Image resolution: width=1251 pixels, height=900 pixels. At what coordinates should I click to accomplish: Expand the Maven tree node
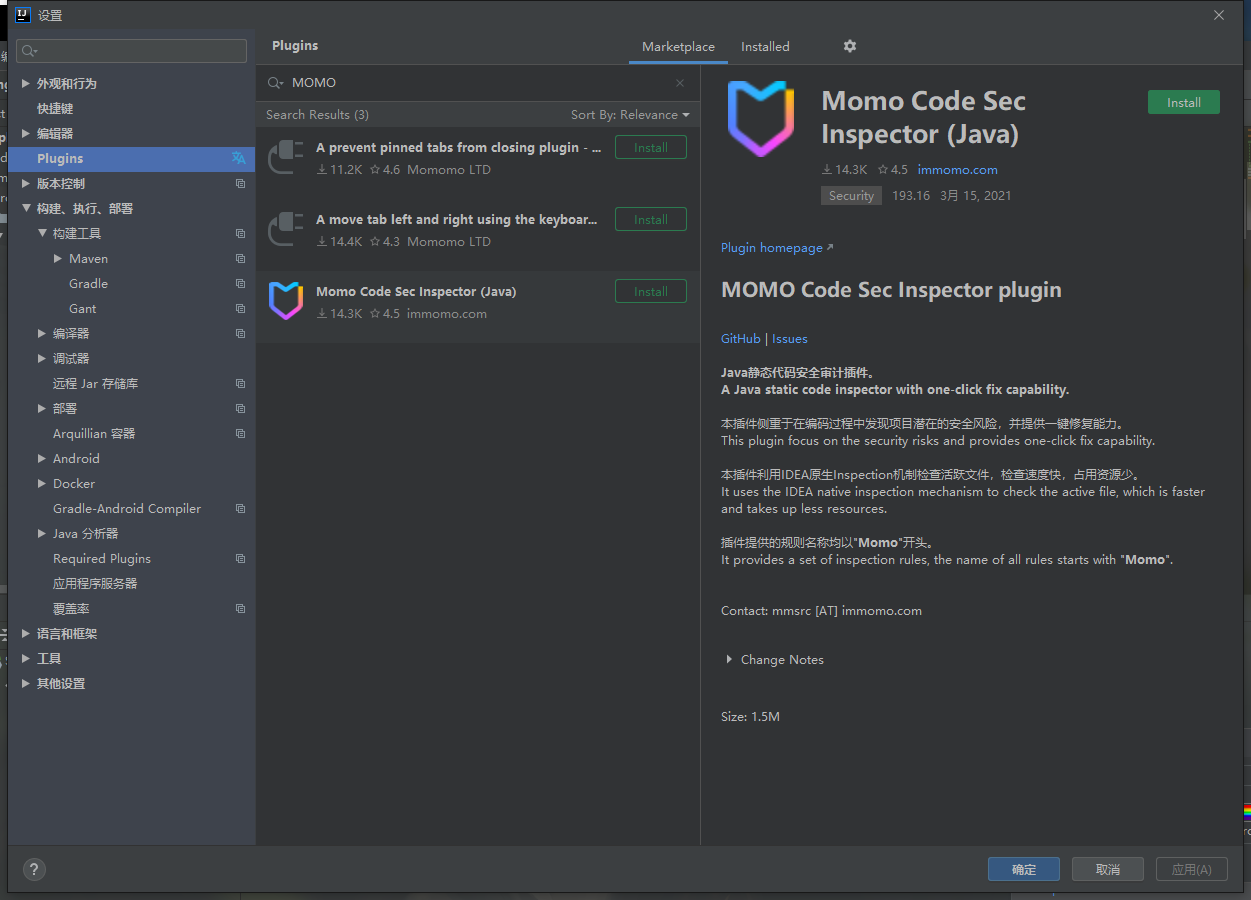click(x=58, y=258)
